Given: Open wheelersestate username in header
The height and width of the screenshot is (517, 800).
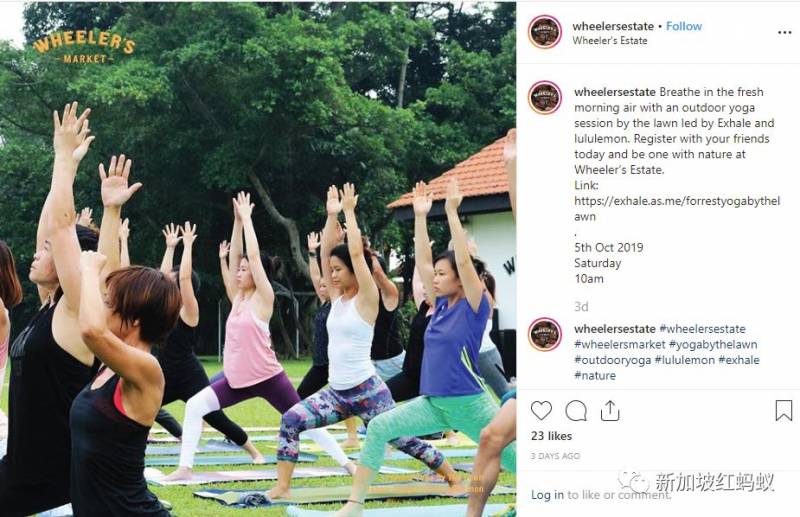Looking at the screenshot, I should click(x=613, y=26).
